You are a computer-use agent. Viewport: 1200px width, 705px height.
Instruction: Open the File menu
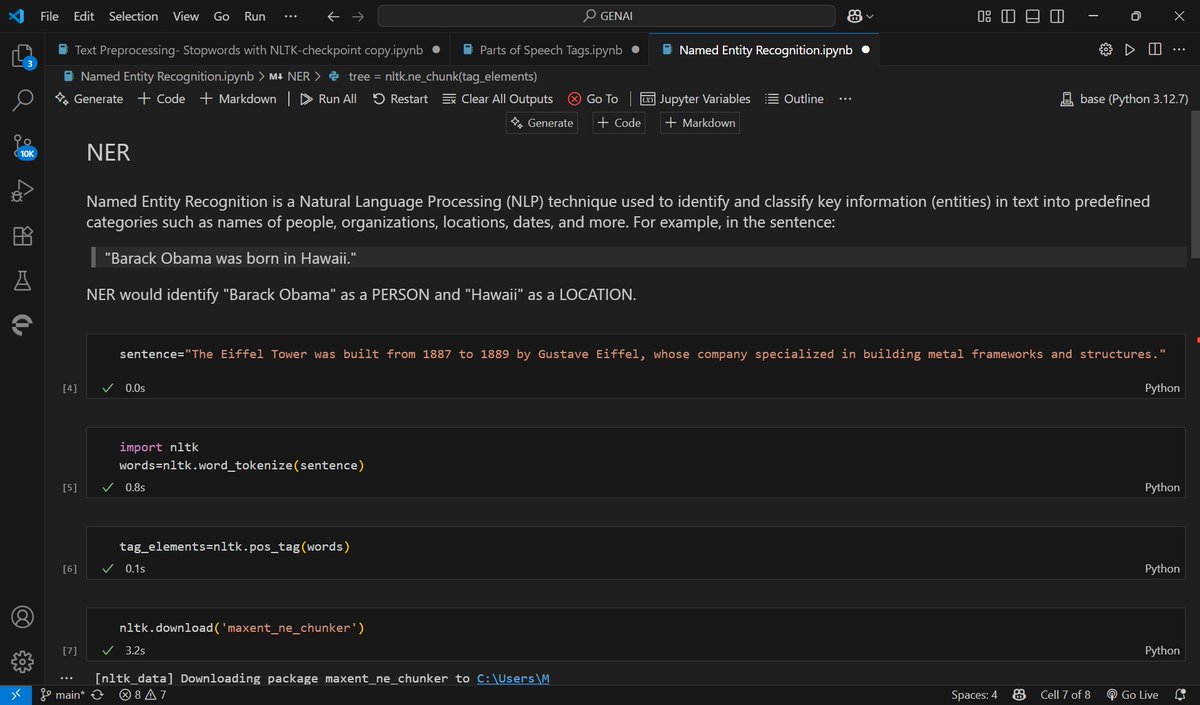[x=49, y=16]
